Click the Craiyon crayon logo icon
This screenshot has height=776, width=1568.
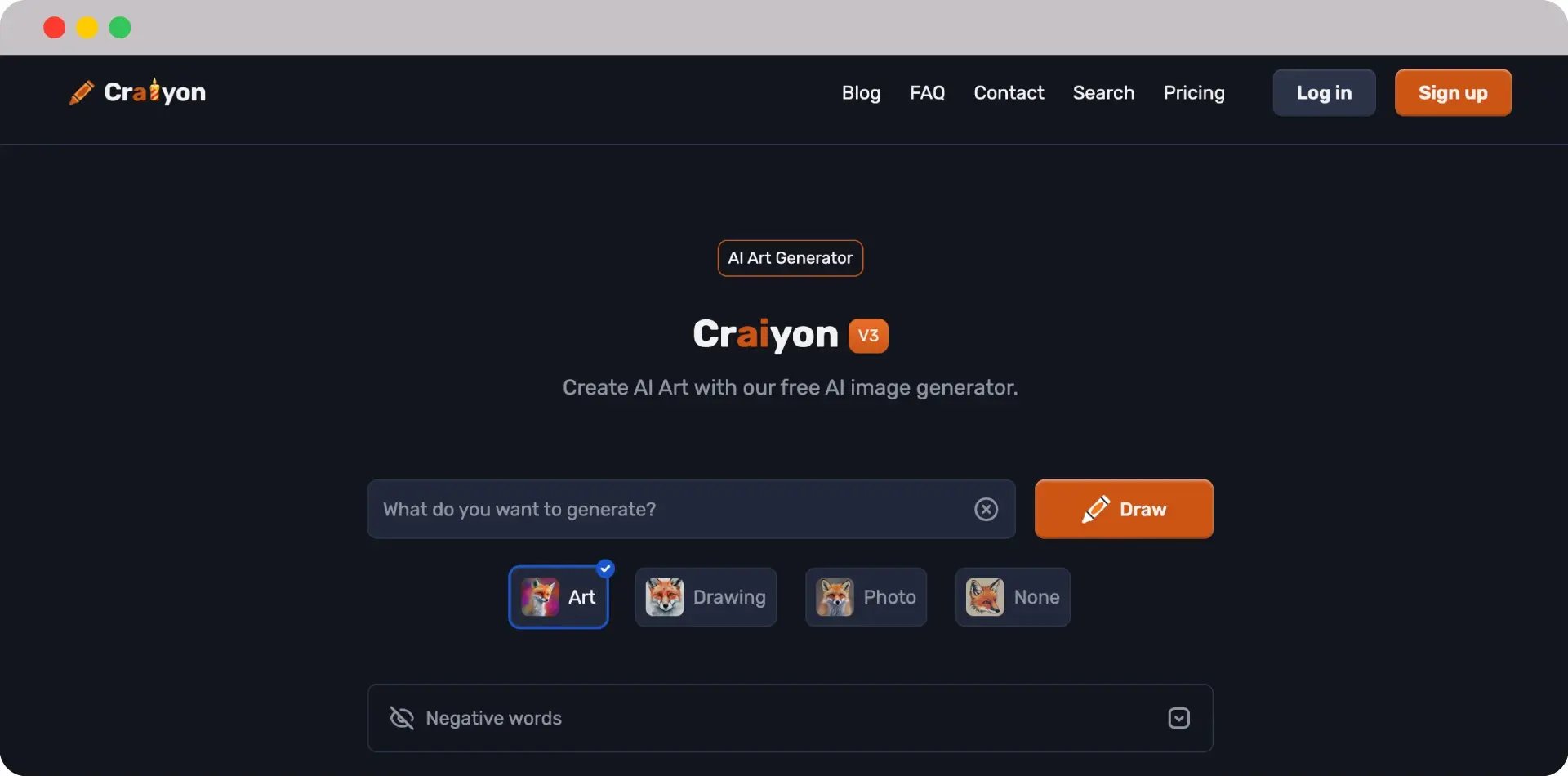click(x=82, y=92)
